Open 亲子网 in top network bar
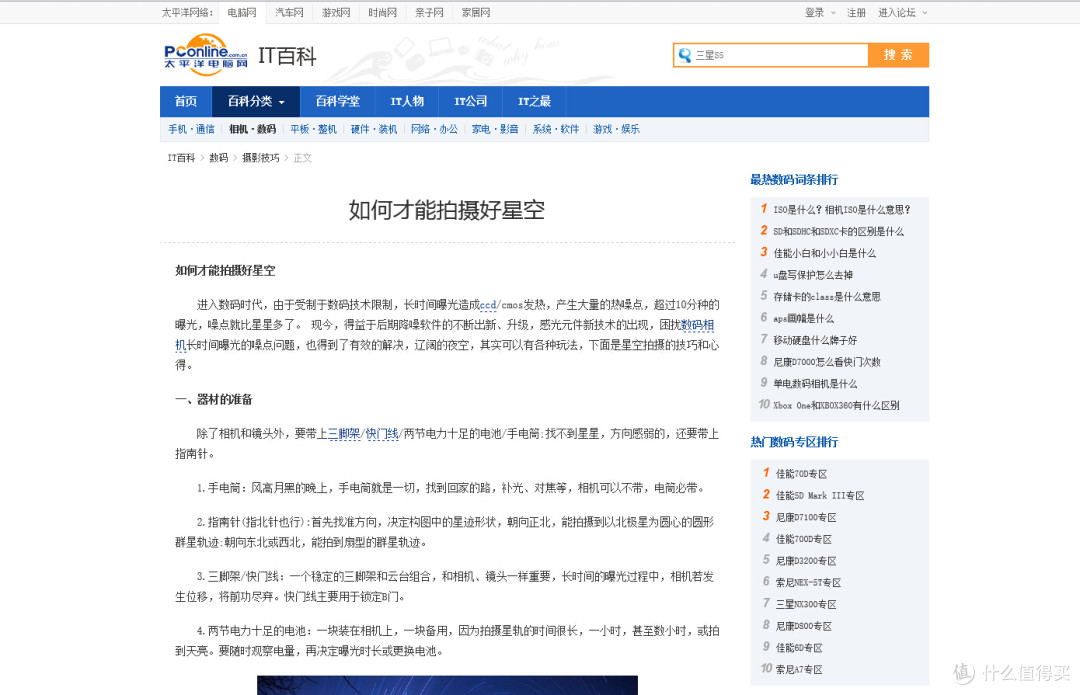The width and height of the screenshot is (1080, 695). pos(429,12)
